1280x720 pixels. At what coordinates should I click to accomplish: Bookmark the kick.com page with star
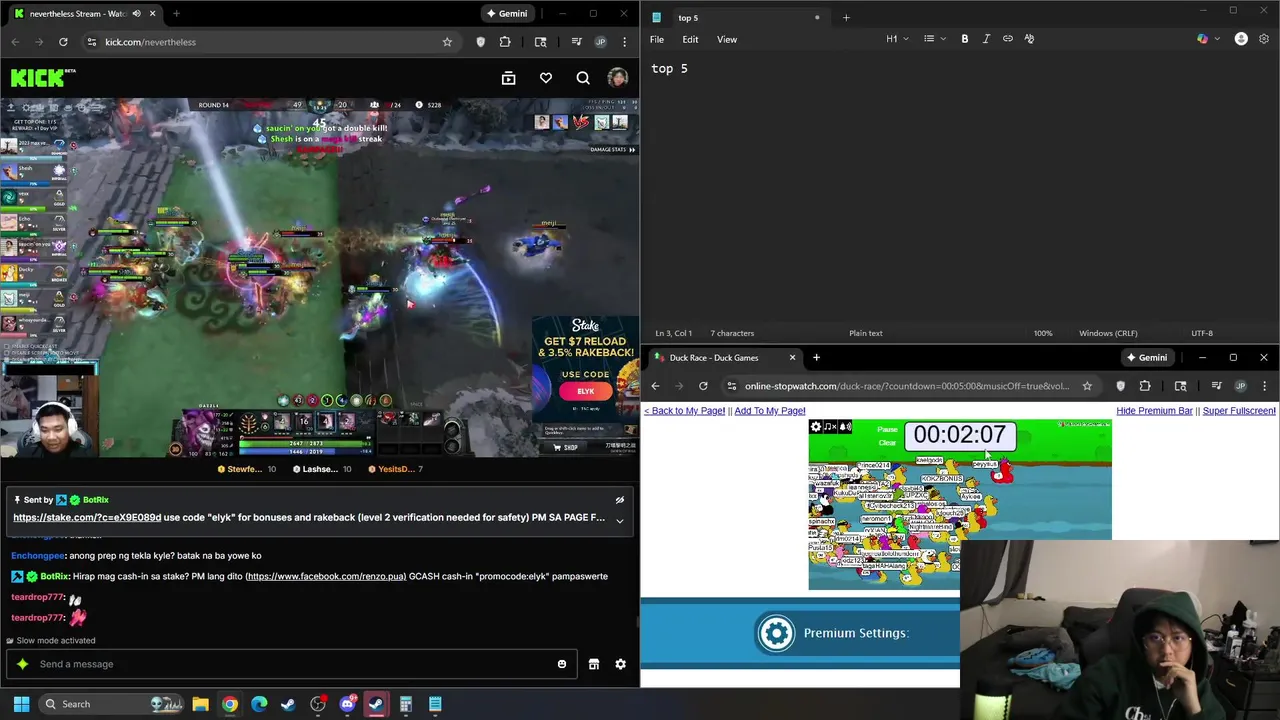(x=447, y=42)
